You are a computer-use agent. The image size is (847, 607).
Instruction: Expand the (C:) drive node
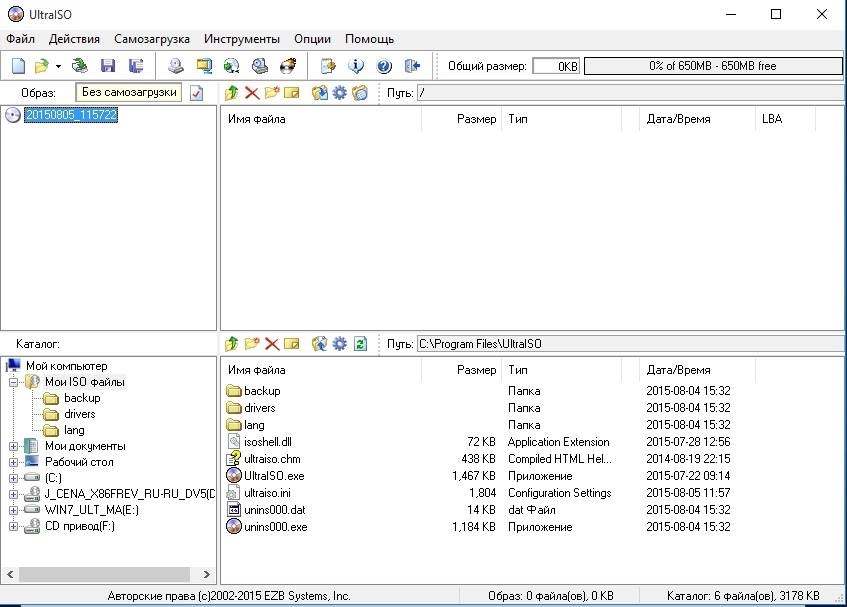[x=14, y=478]
